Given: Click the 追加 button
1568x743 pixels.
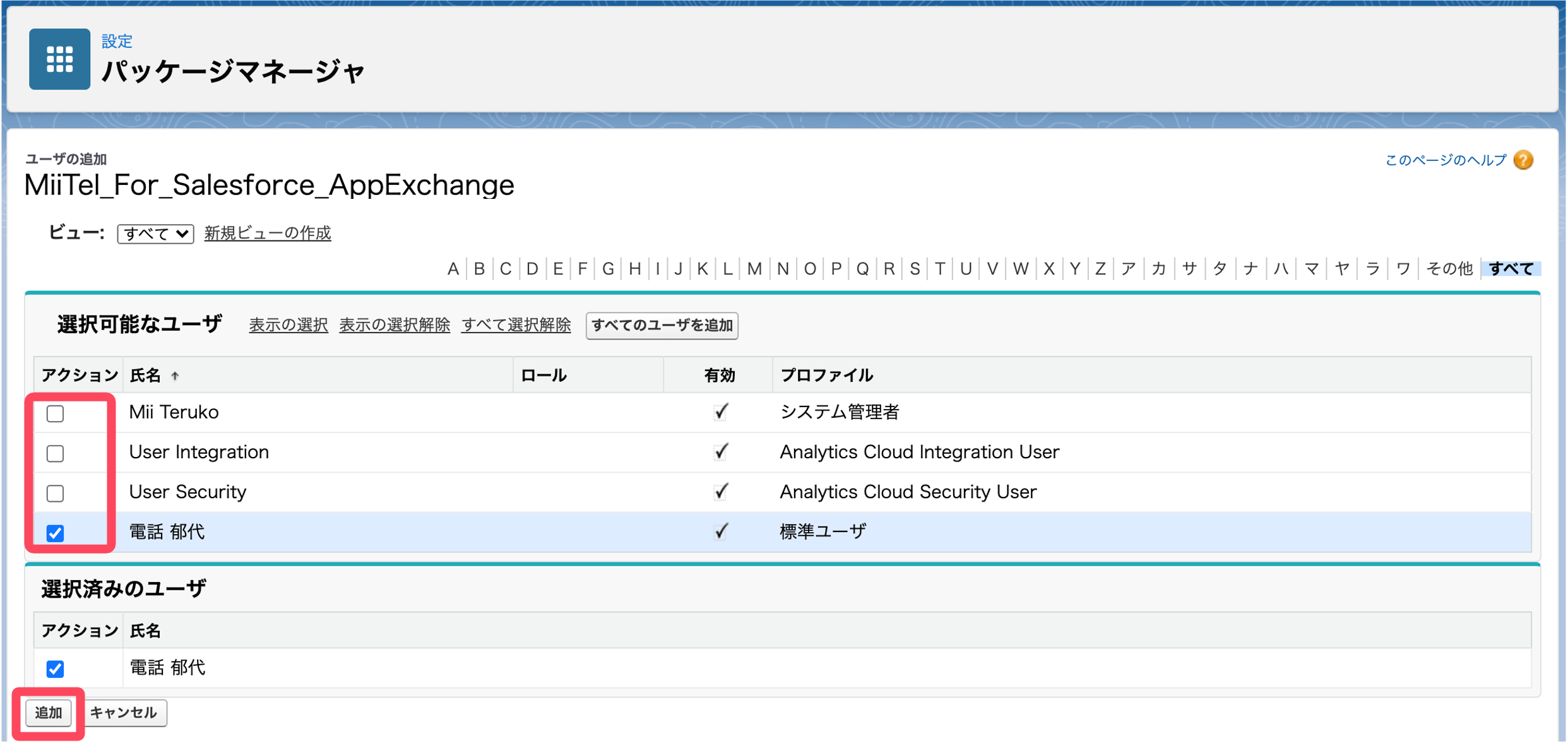Looking at the screenshot, I should pos(49,713).
